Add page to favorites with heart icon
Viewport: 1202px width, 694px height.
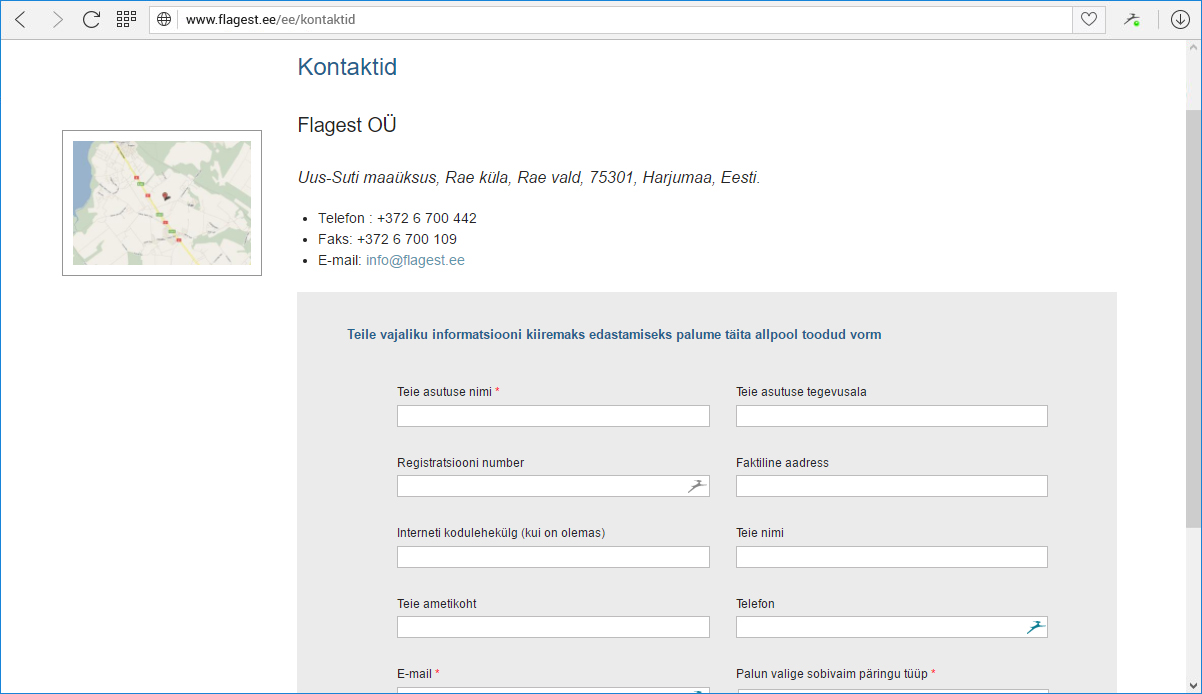click(x=1088, y=19)
